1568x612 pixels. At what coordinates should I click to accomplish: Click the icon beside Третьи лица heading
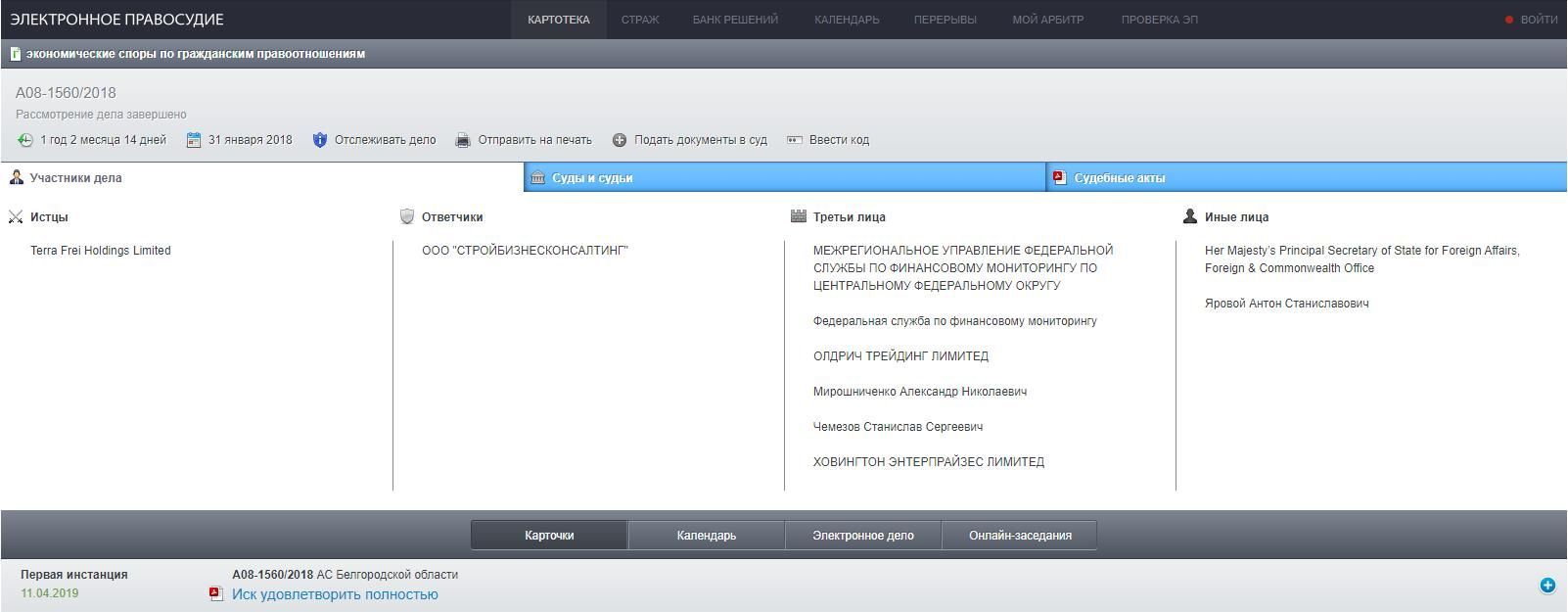point(799,216)
